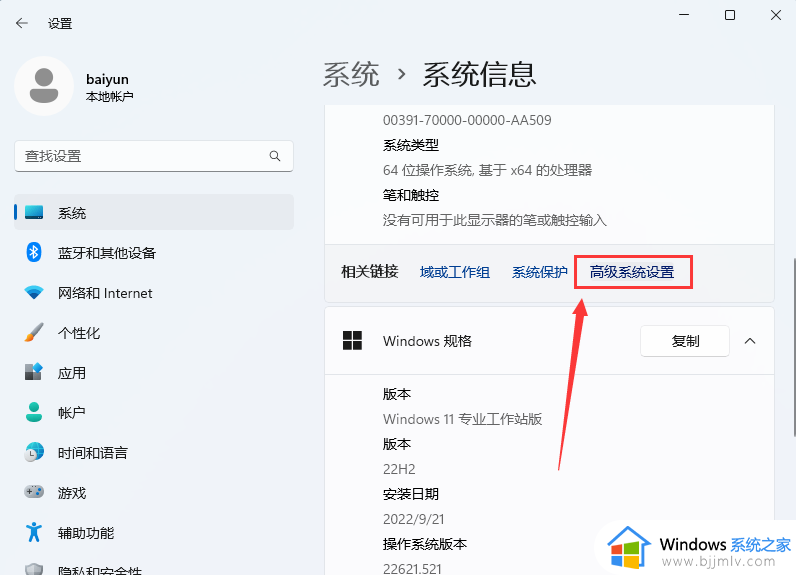
Task: Click install date 2022/9/21
Action: click(414, 519)
